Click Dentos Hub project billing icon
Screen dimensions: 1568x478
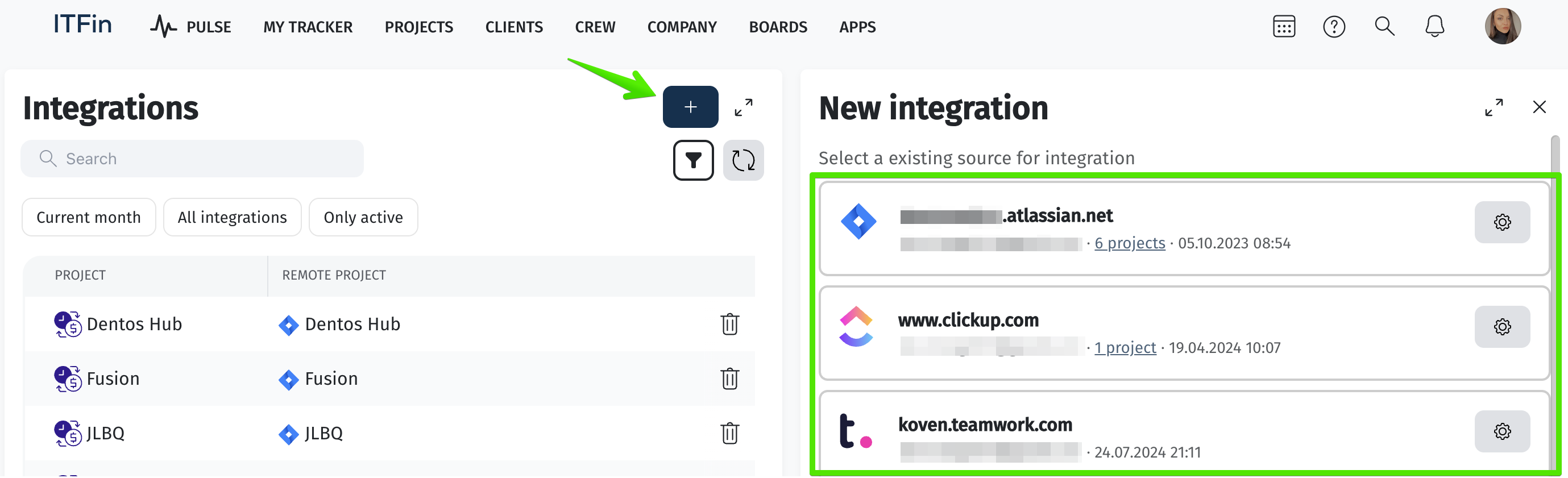[x=68, y=324]
